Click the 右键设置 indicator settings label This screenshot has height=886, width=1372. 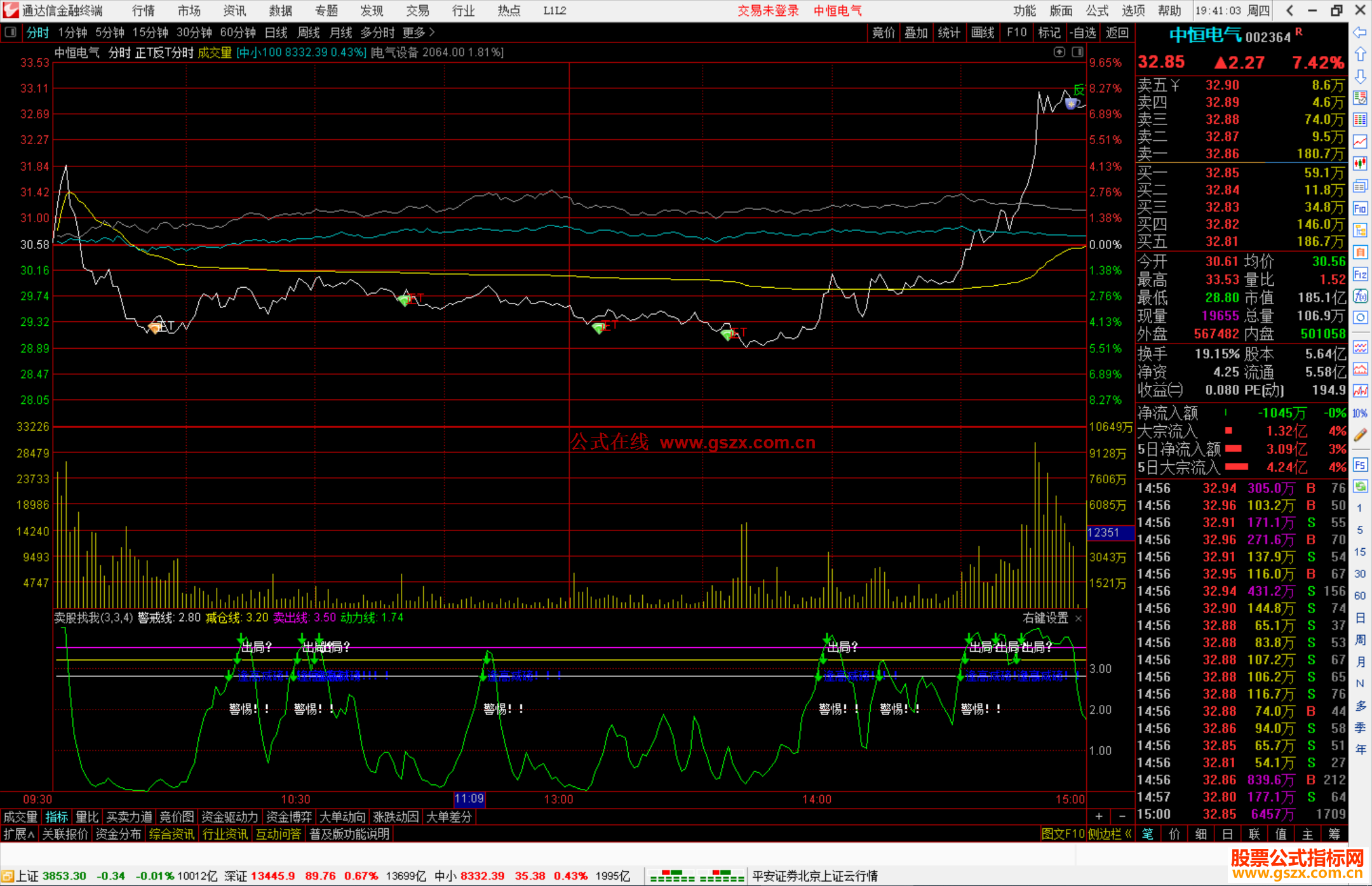(x=1046, y=618)
